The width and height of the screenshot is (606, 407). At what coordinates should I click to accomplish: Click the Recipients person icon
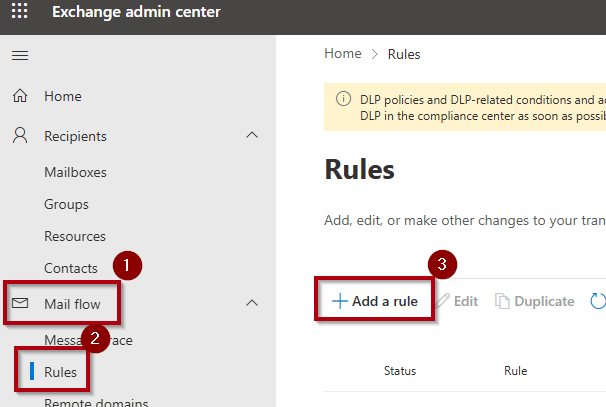pyautogui.click(x=20, y=136)
